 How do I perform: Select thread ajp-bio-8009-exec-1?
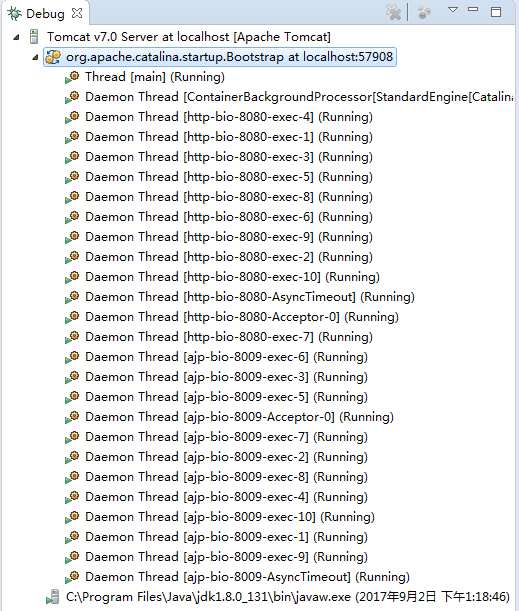(226, 537)
